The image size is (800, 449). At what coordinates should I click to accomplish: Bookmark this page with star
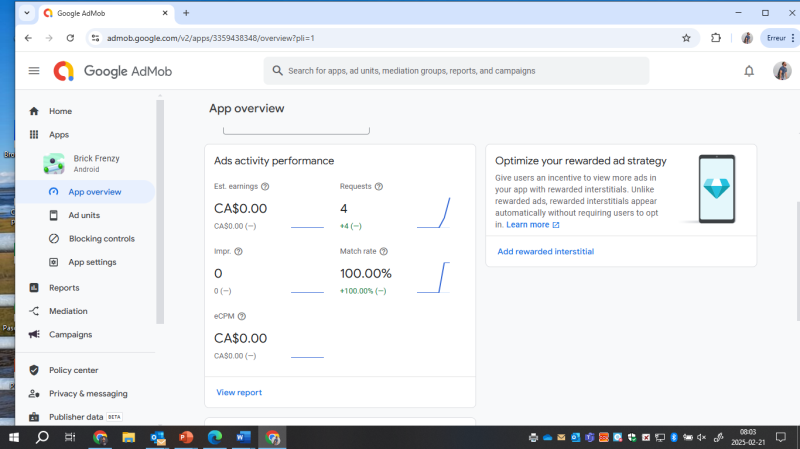[686, 38]
